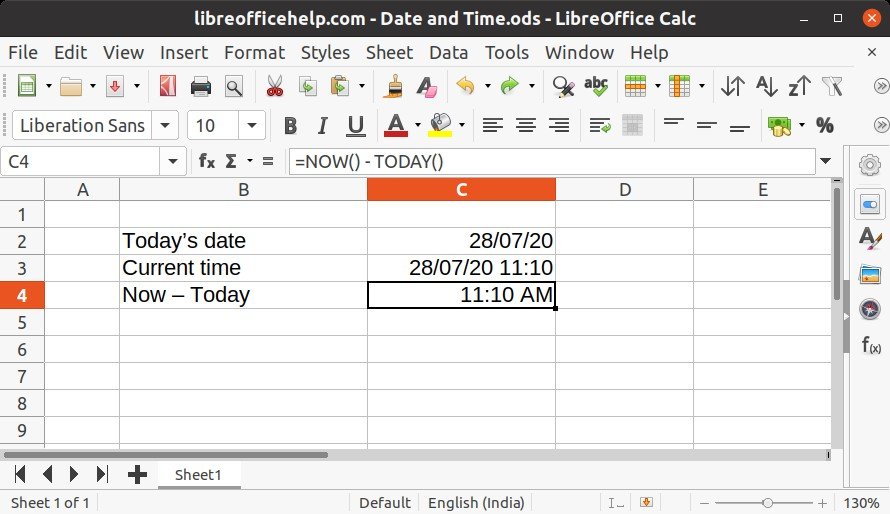Open the Data menu

[x=448, y=53]
